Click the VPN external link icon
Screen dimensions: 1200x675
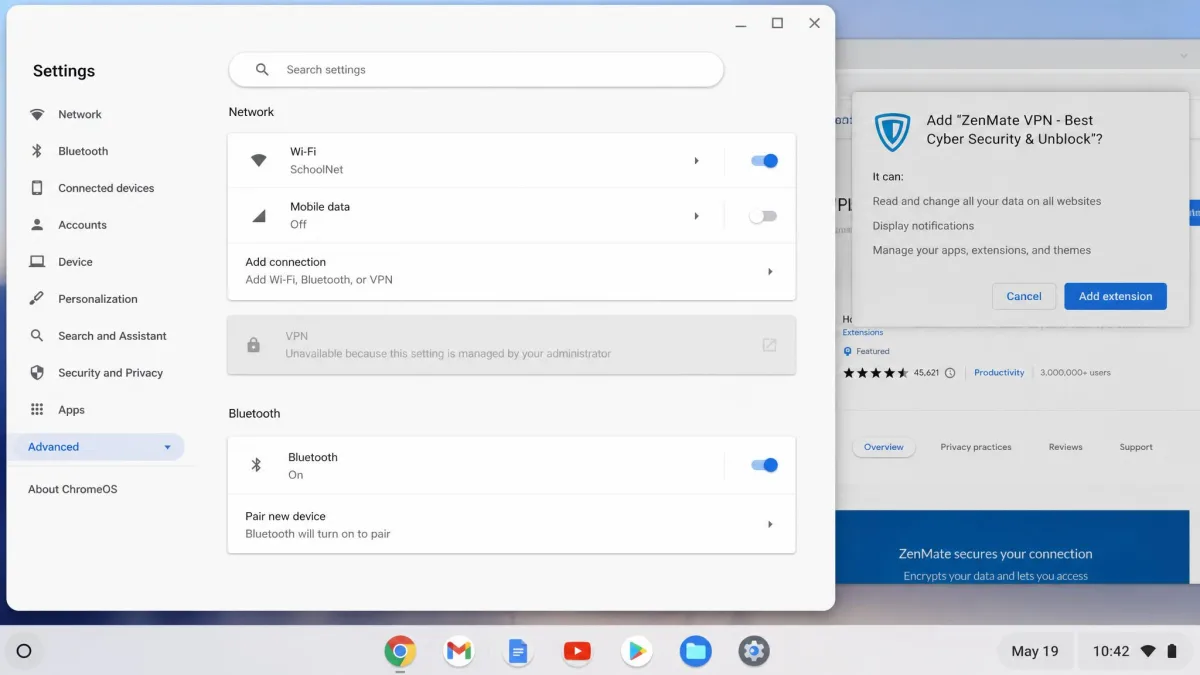[x=769, y=345]
